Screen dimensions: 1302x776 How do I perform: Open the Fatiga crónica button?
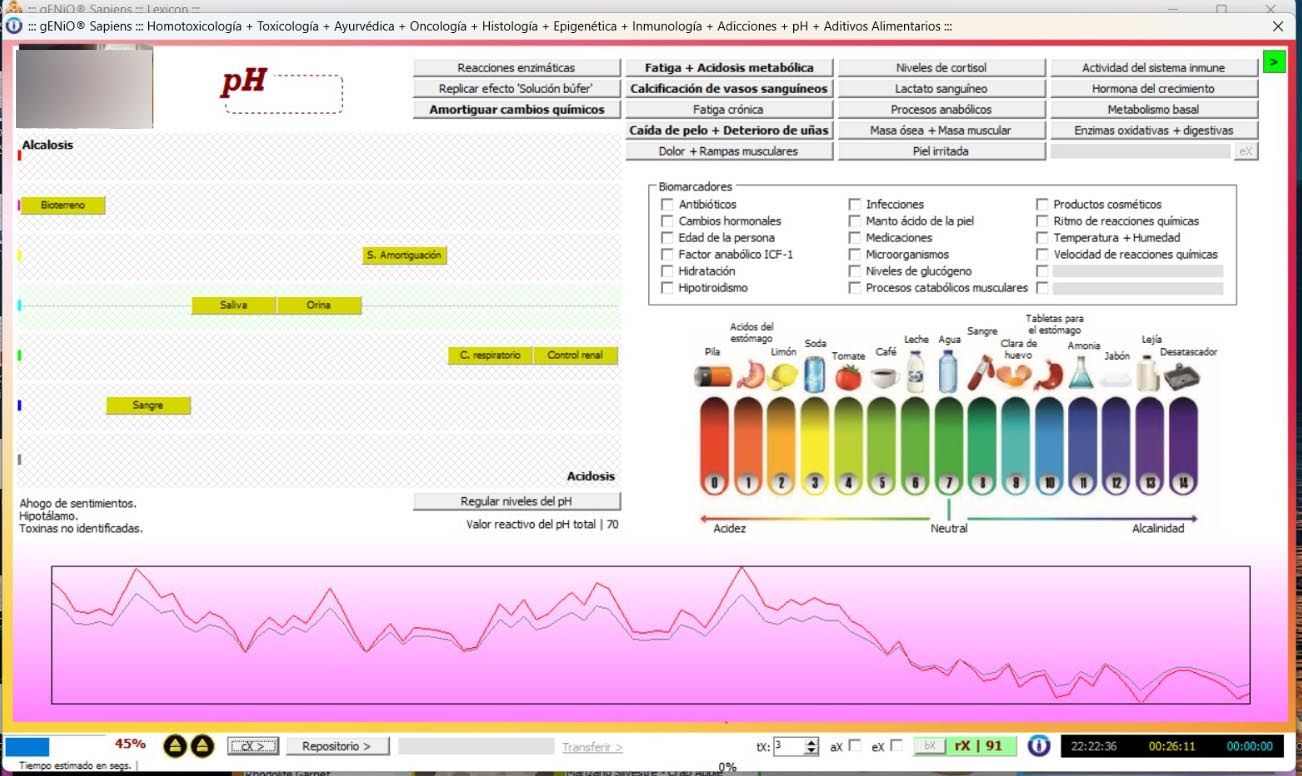coord(728,110)
